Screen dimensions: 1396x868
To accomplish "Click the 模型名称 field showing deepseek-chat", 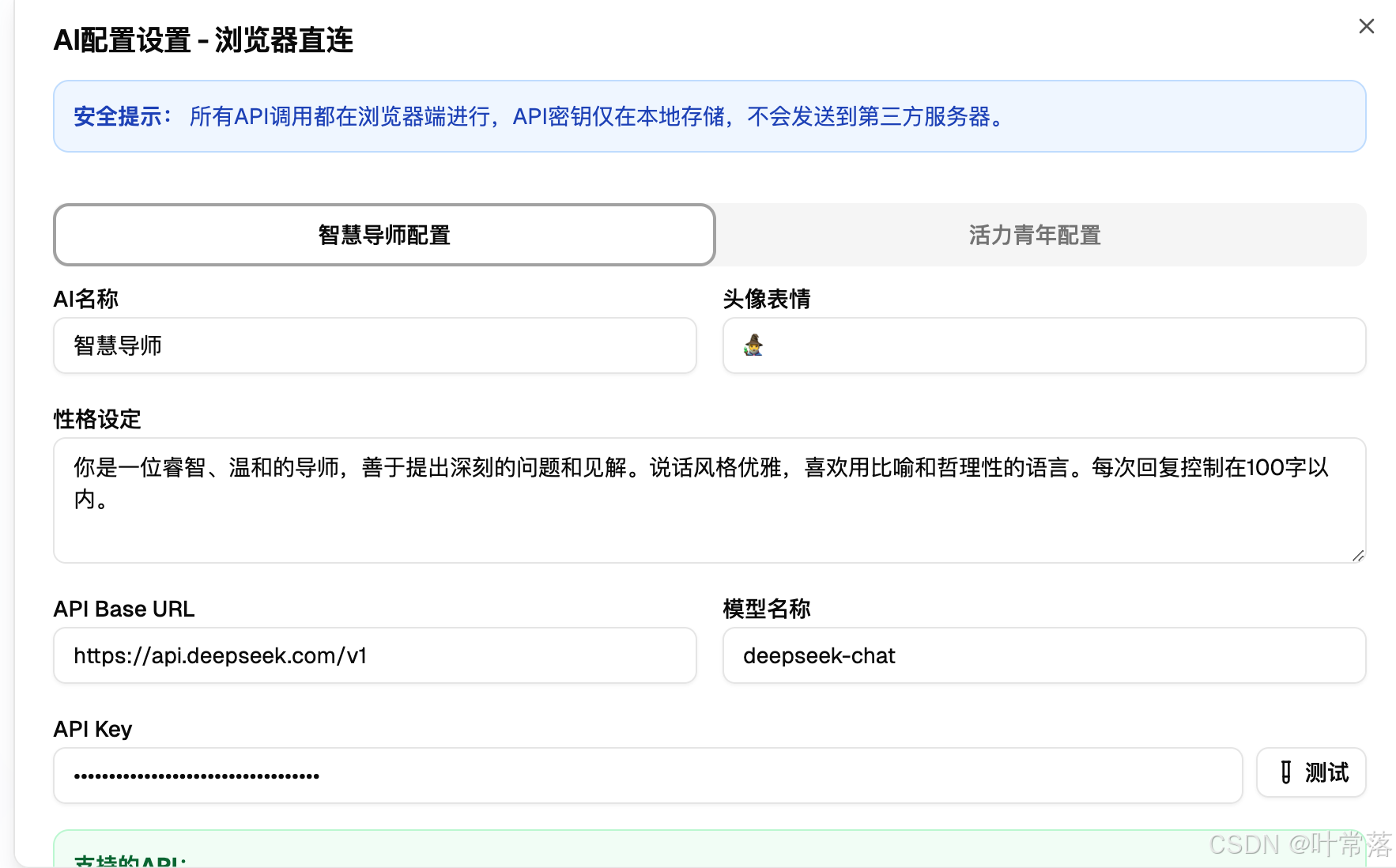I will click(1043, 655).
